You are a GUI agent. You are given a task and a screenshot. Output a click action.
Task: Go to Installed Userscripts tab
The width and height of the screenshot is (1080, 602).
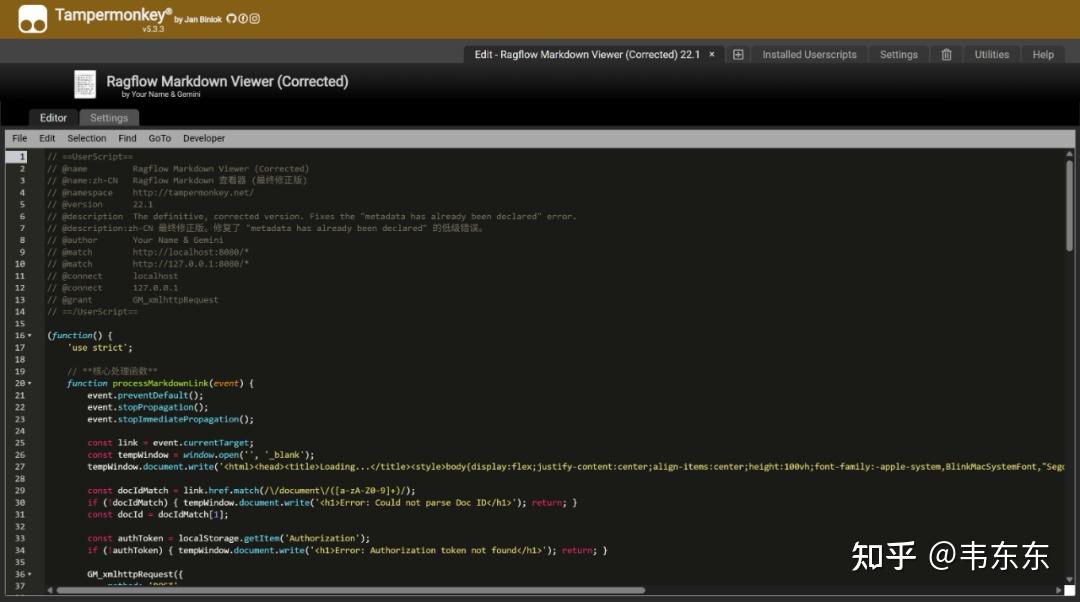click(x=809, y=54)
